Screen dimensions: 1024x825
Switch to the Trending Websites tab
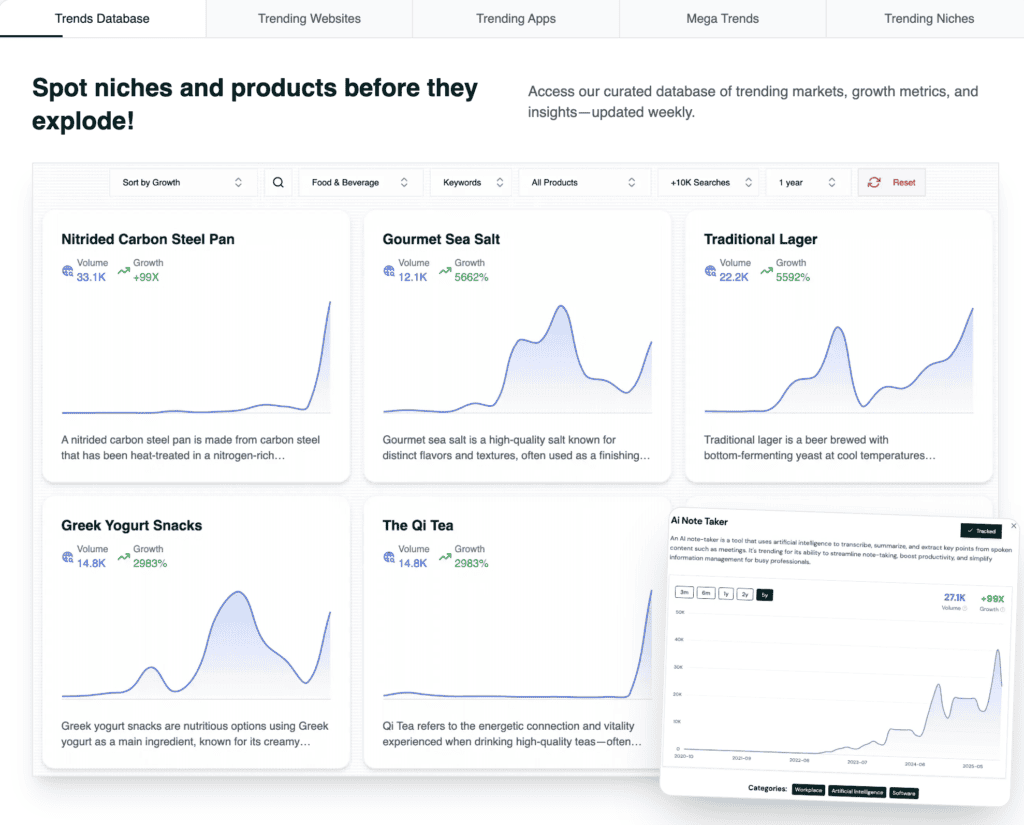309,18
